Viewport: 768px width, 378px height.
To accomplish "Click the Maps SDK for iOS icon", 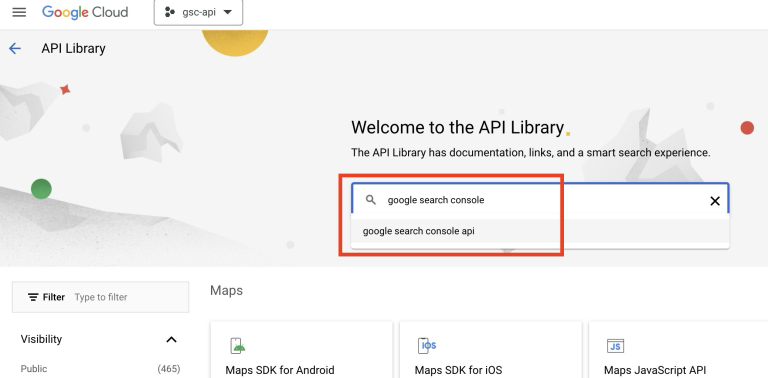I will tap(427, 346).
